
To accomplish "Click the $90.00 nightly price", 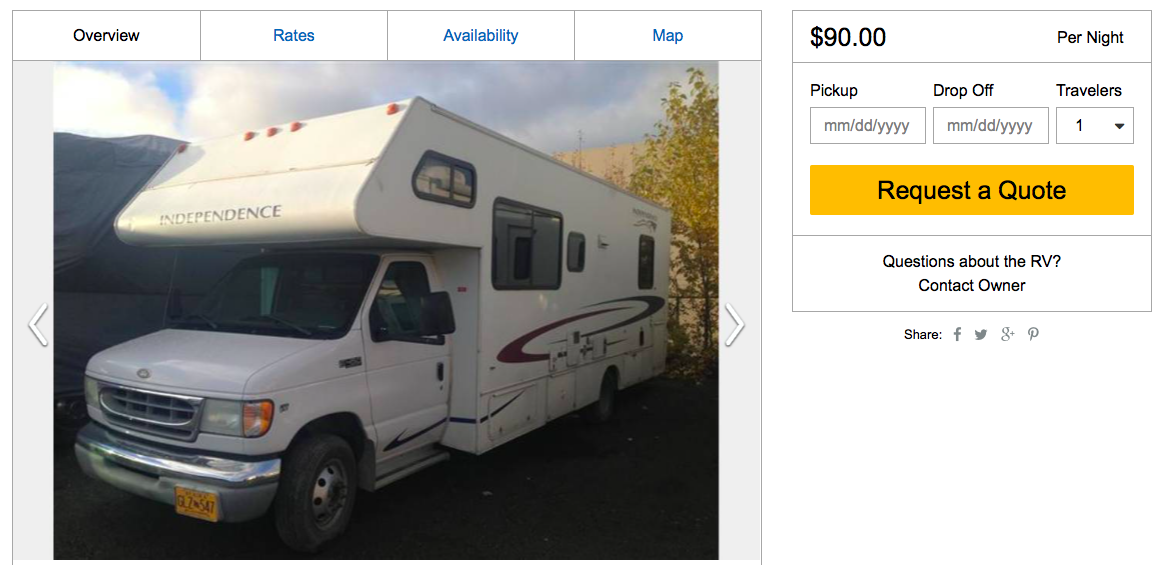I will (x=848, y=38).
